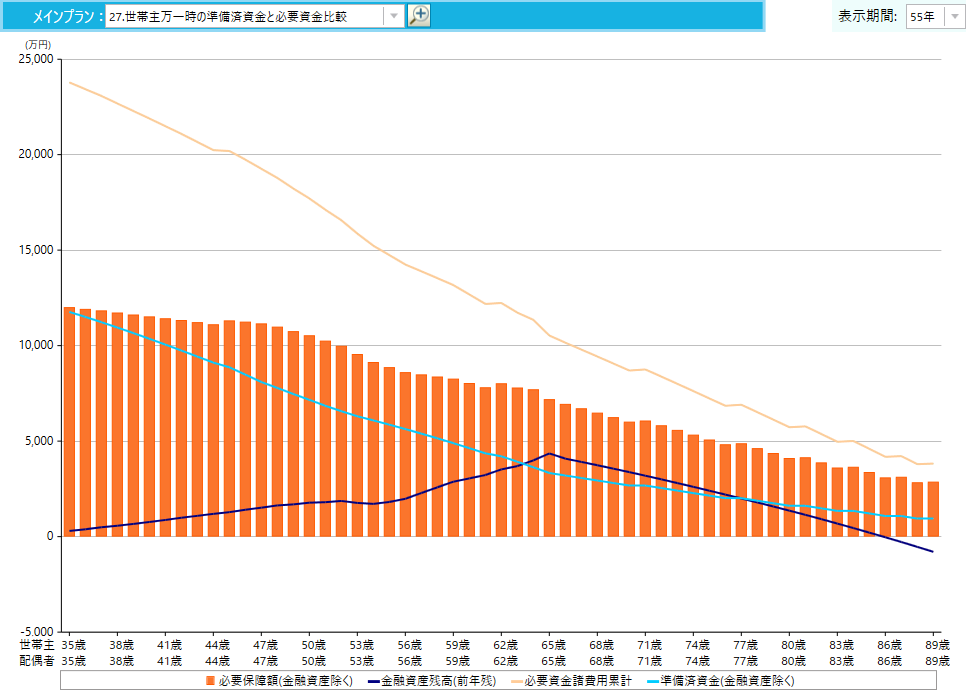
Task: Click the 65歳 x-axis label
Action: tap(553, 645)
